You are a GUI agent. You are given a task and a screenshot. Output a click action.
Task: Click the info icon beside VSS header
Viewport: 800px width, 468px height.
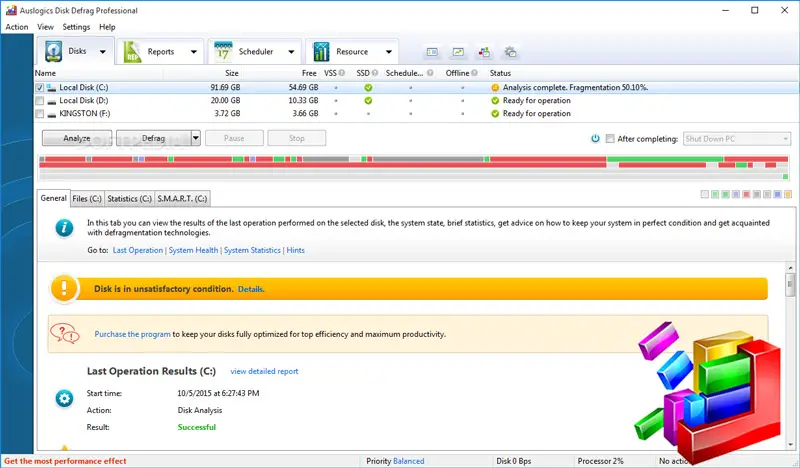[x=341, y=73]
